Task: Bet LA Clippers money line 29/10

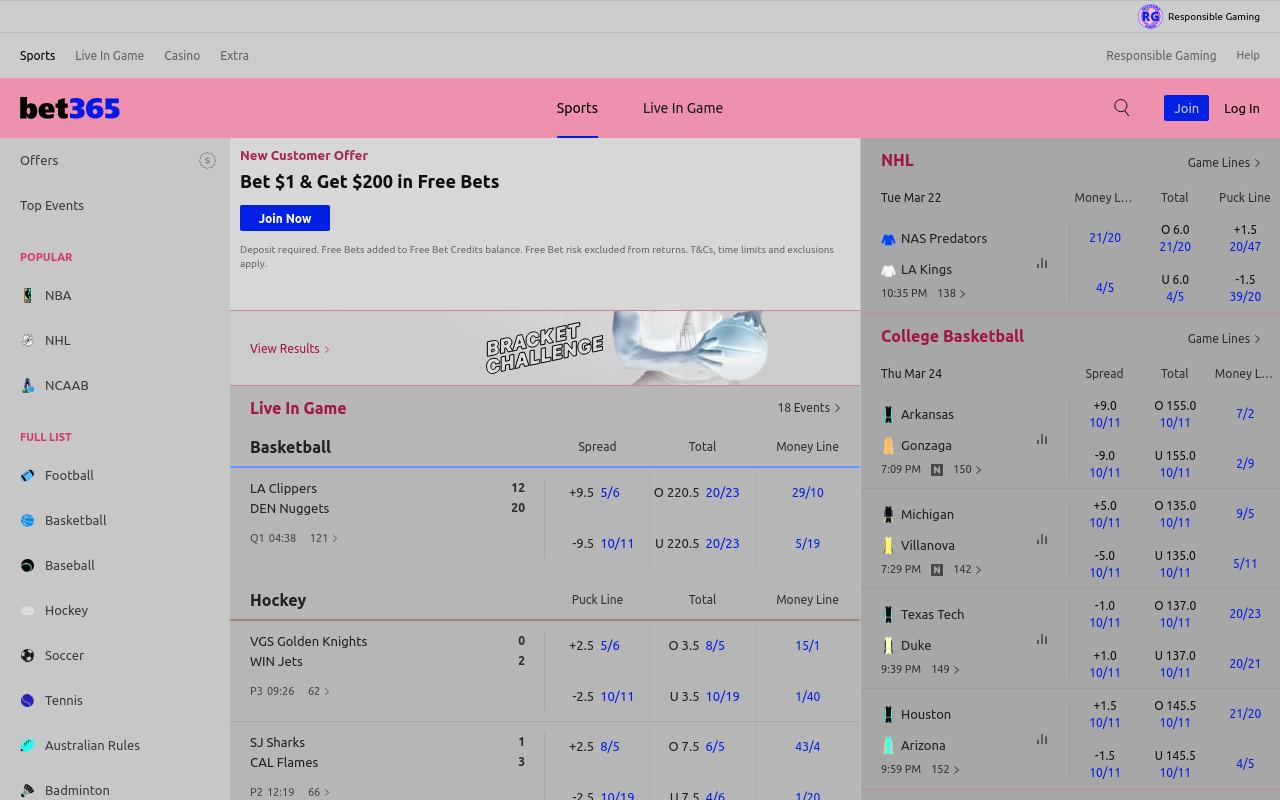Action: [x=808, y=493]
